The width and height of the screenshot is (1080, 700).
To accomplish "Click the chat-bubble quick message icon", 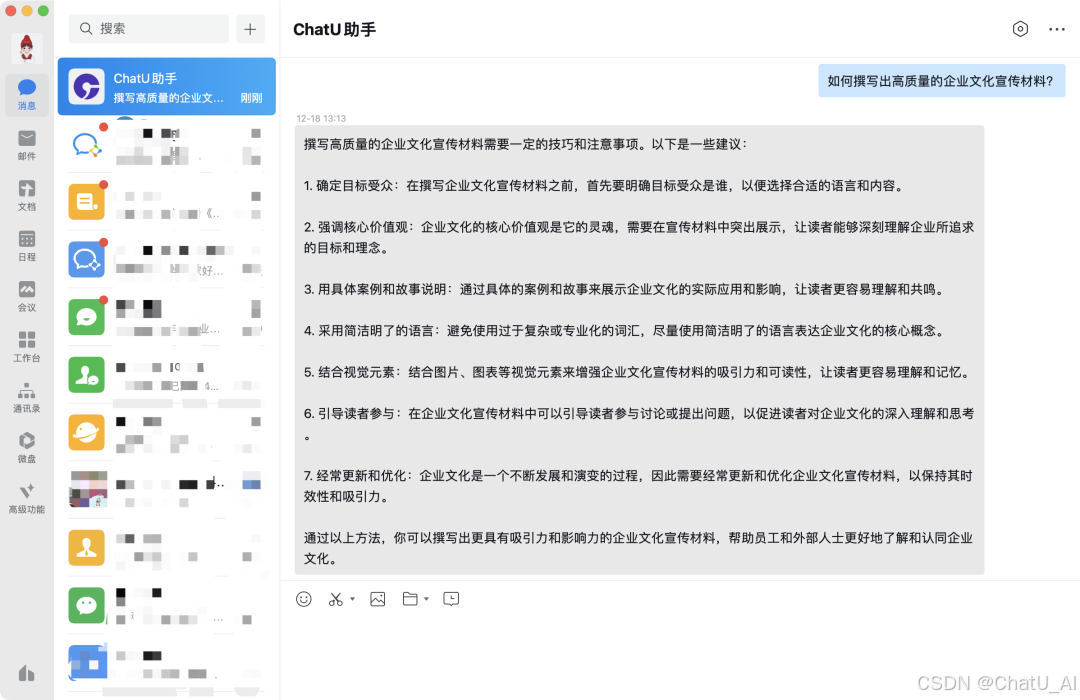I will tap(451, 599).
